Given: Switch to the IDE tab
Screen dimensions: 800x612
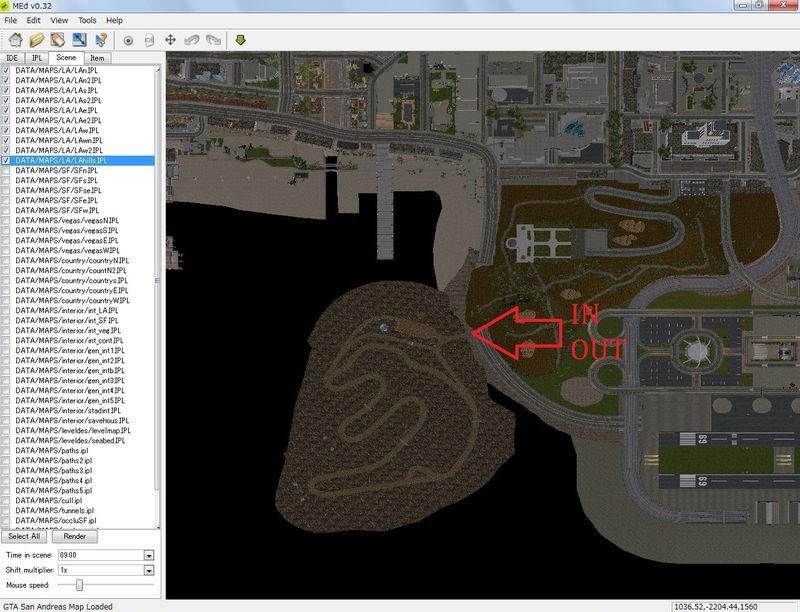Looking at the screenshot, I should (x=12, y=58).
